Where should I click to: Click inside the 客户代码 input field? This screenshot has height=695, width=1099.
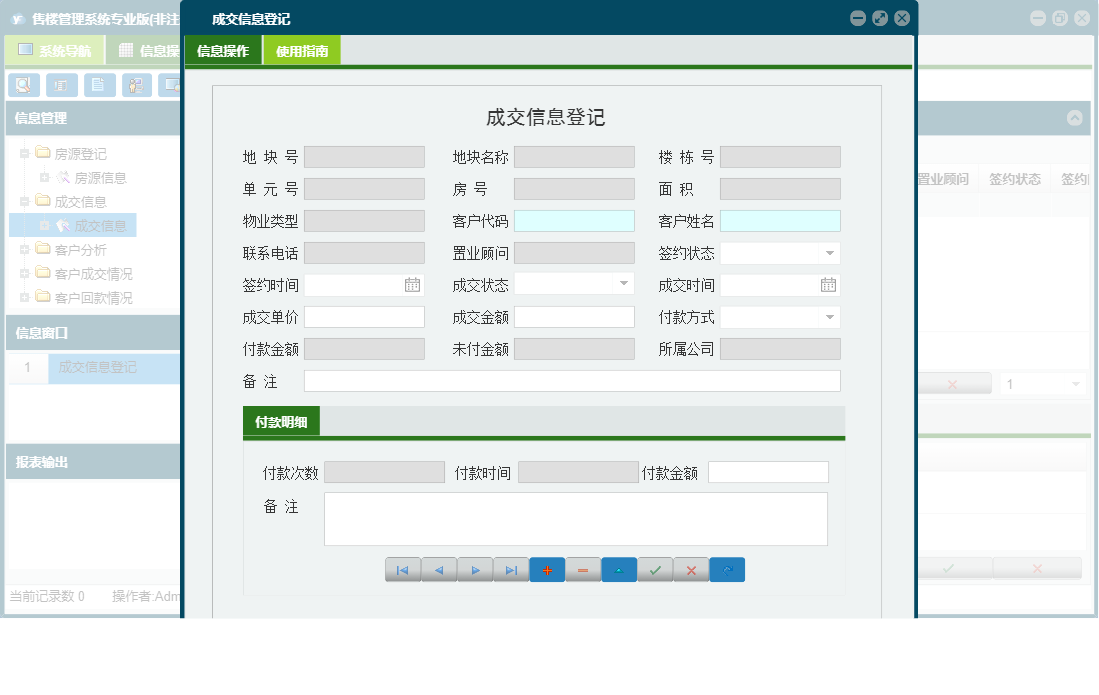pos(574,220)
